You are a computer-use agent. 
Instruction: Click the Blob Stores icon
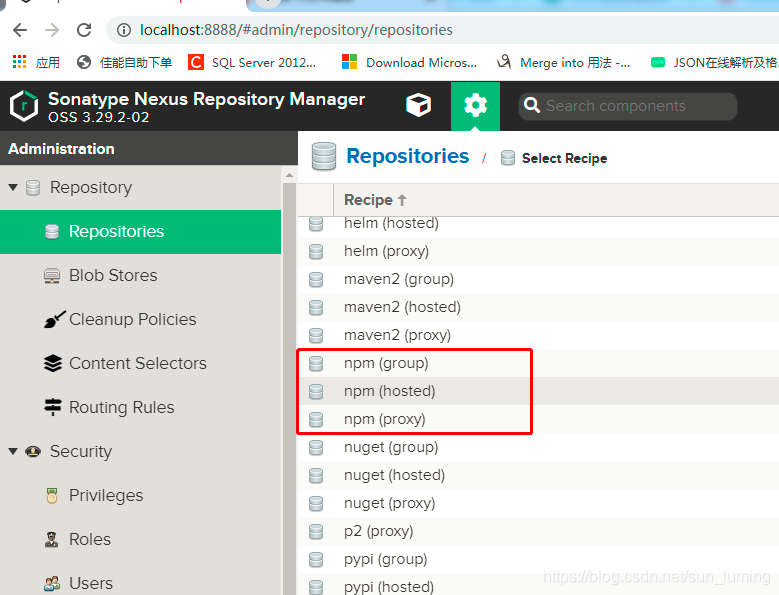point(52,276)
